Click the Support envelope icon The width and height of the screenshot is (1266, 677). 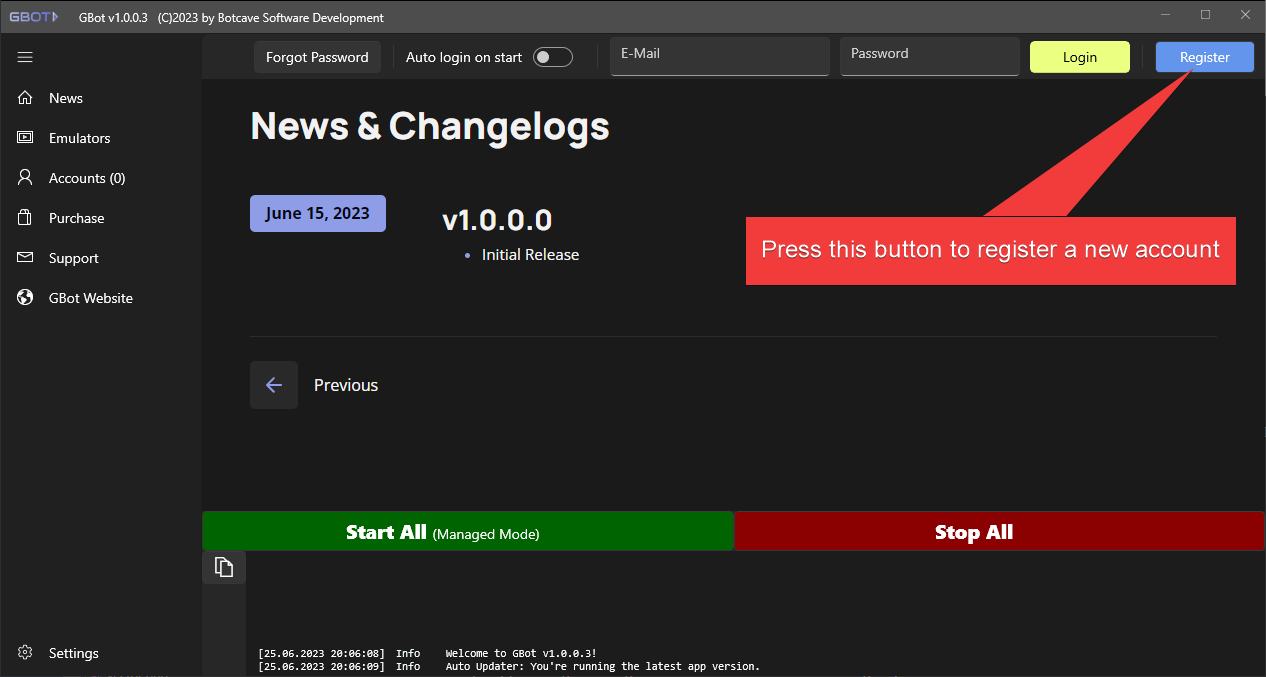pos(26,258)
